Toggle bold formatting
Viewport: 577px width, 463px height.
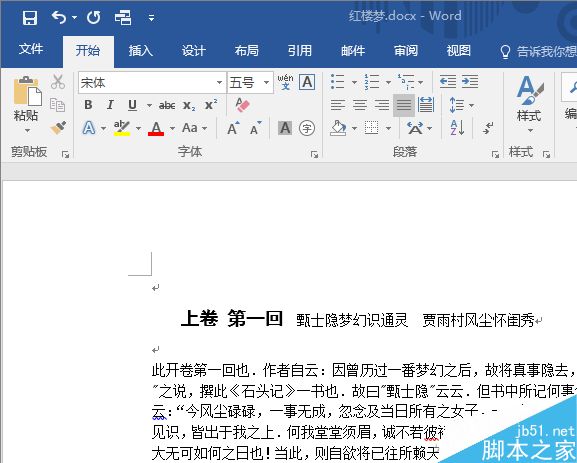coord(88,105)
